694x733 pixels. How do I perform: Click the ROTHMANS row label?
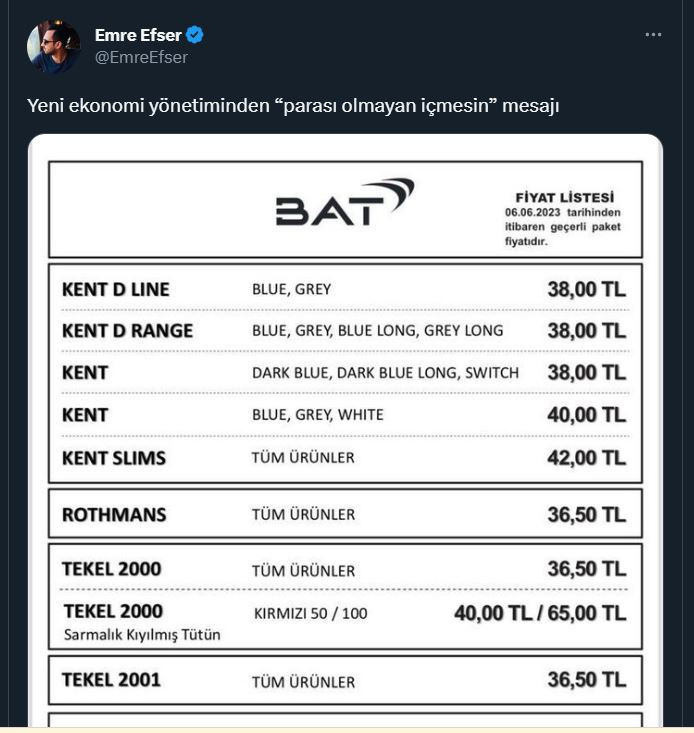(114, 515)
